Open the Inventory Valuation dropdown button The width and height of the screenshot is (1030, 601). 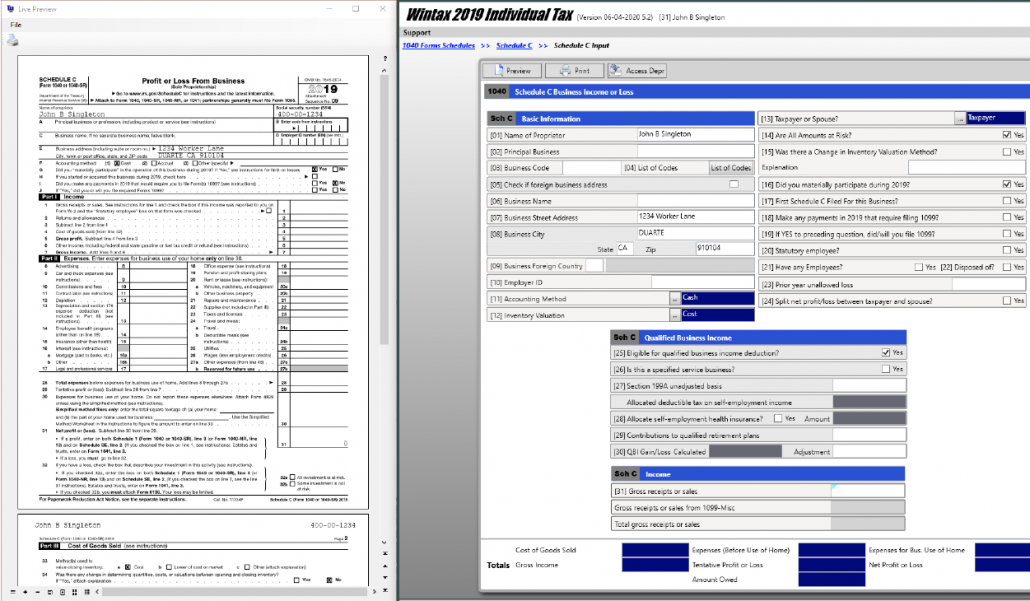click(675, 315)
